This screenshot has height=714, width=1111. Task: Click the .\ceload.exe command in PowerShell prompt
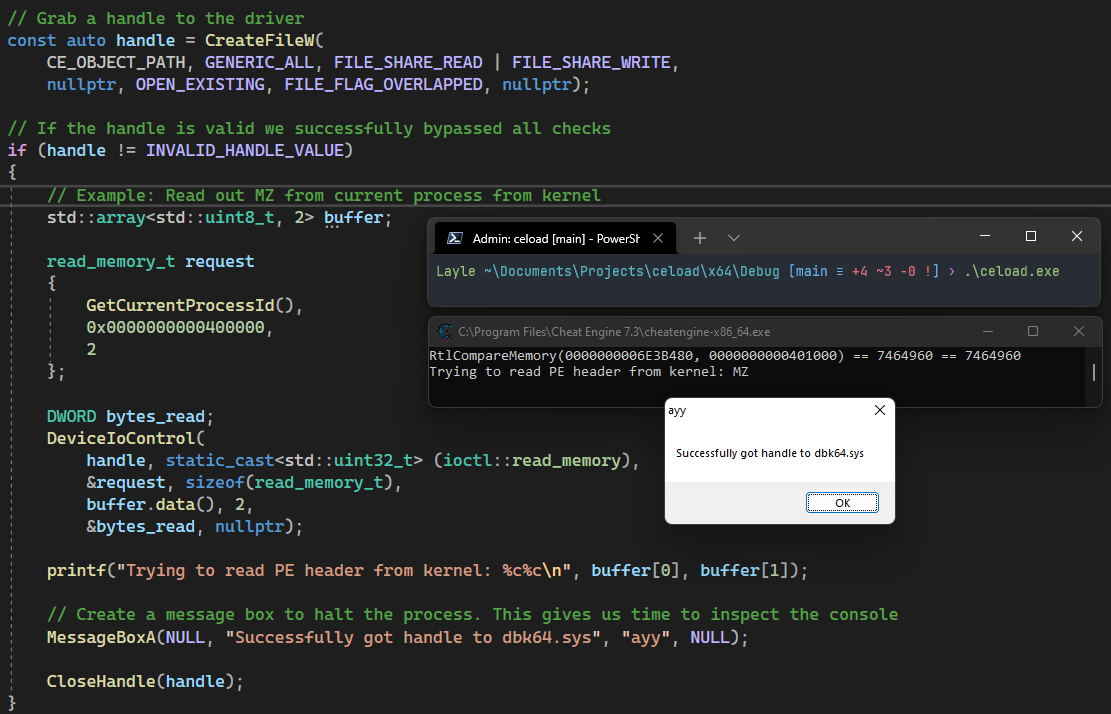[x=1011, y=272]
